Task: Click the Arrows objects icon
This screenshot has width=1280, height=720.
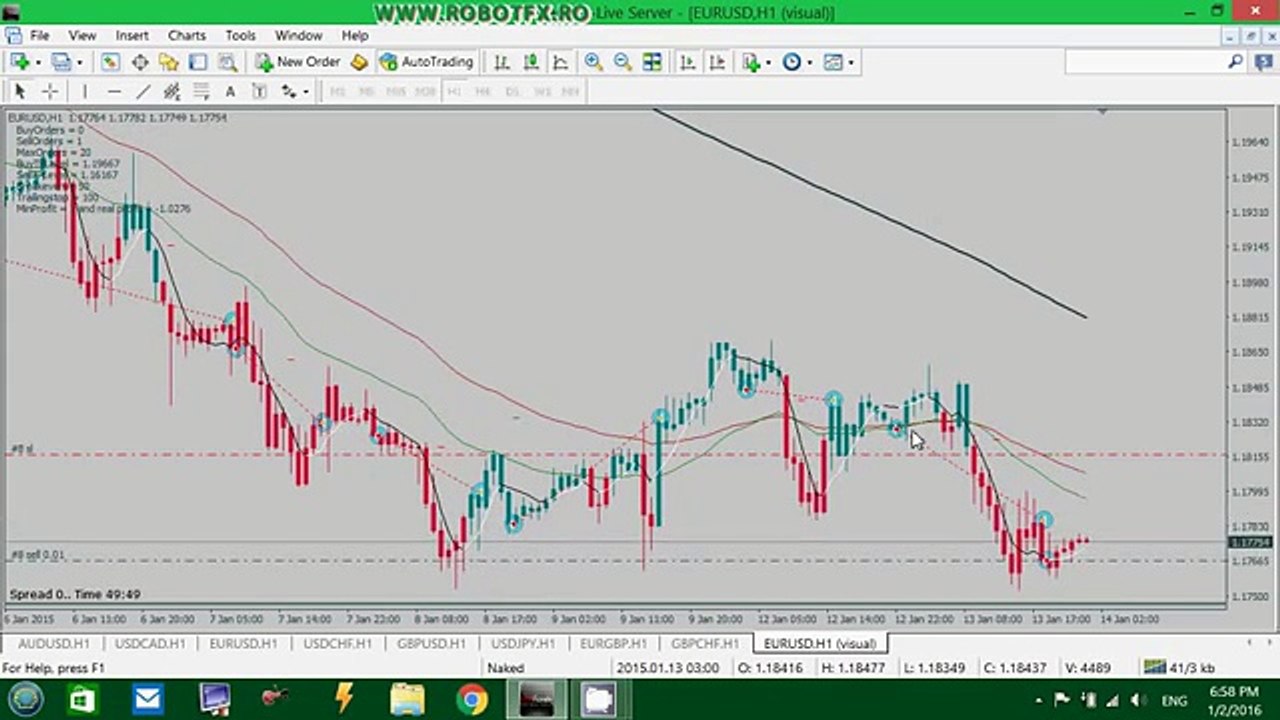Action: [x=288, y=91]
